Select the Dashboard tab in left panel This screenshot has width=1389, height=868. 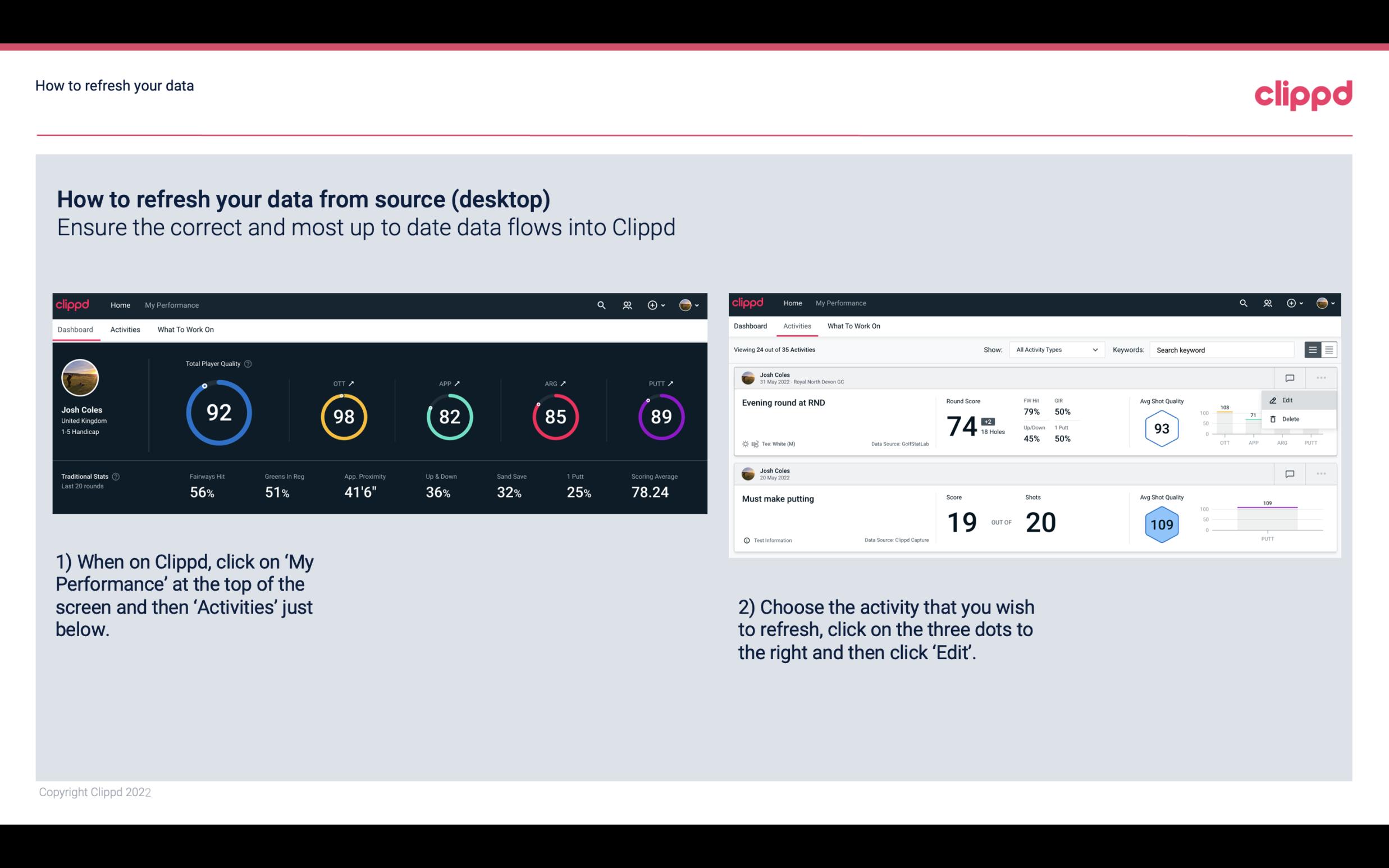[x=76, y=329]
